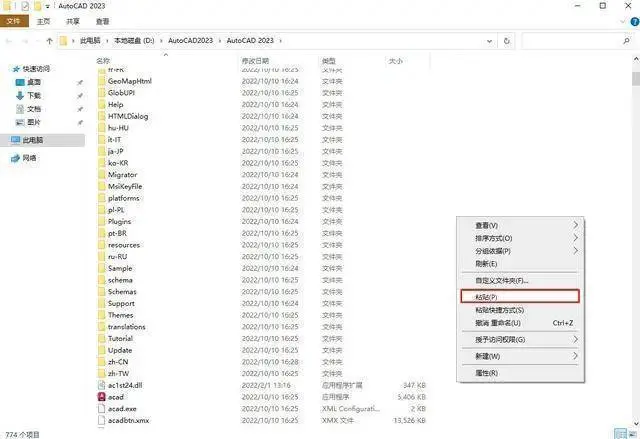Select the ac1st24.dll file icon
This screenshot has width=640, height=439.
(102, 385)
